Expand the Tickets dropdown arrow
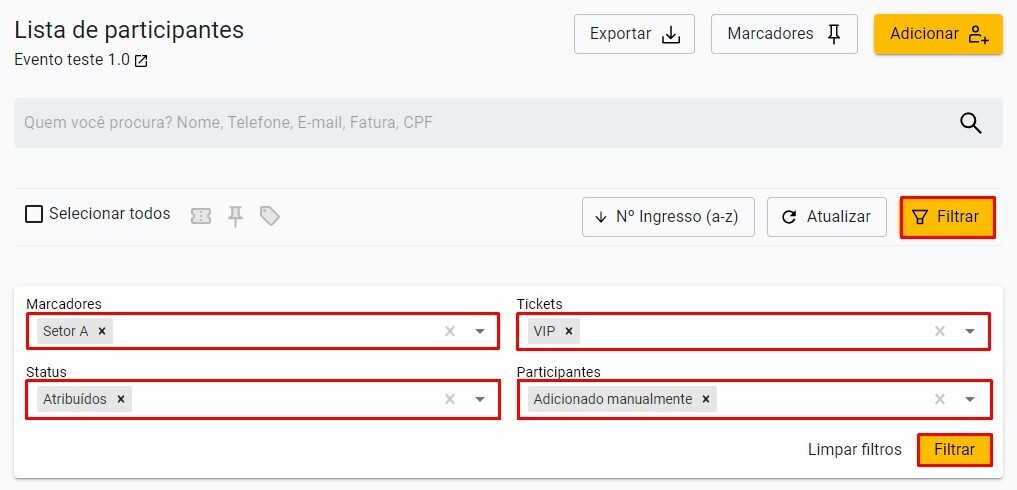Viewport: 1017px width, 490px height. pos(970,331)
